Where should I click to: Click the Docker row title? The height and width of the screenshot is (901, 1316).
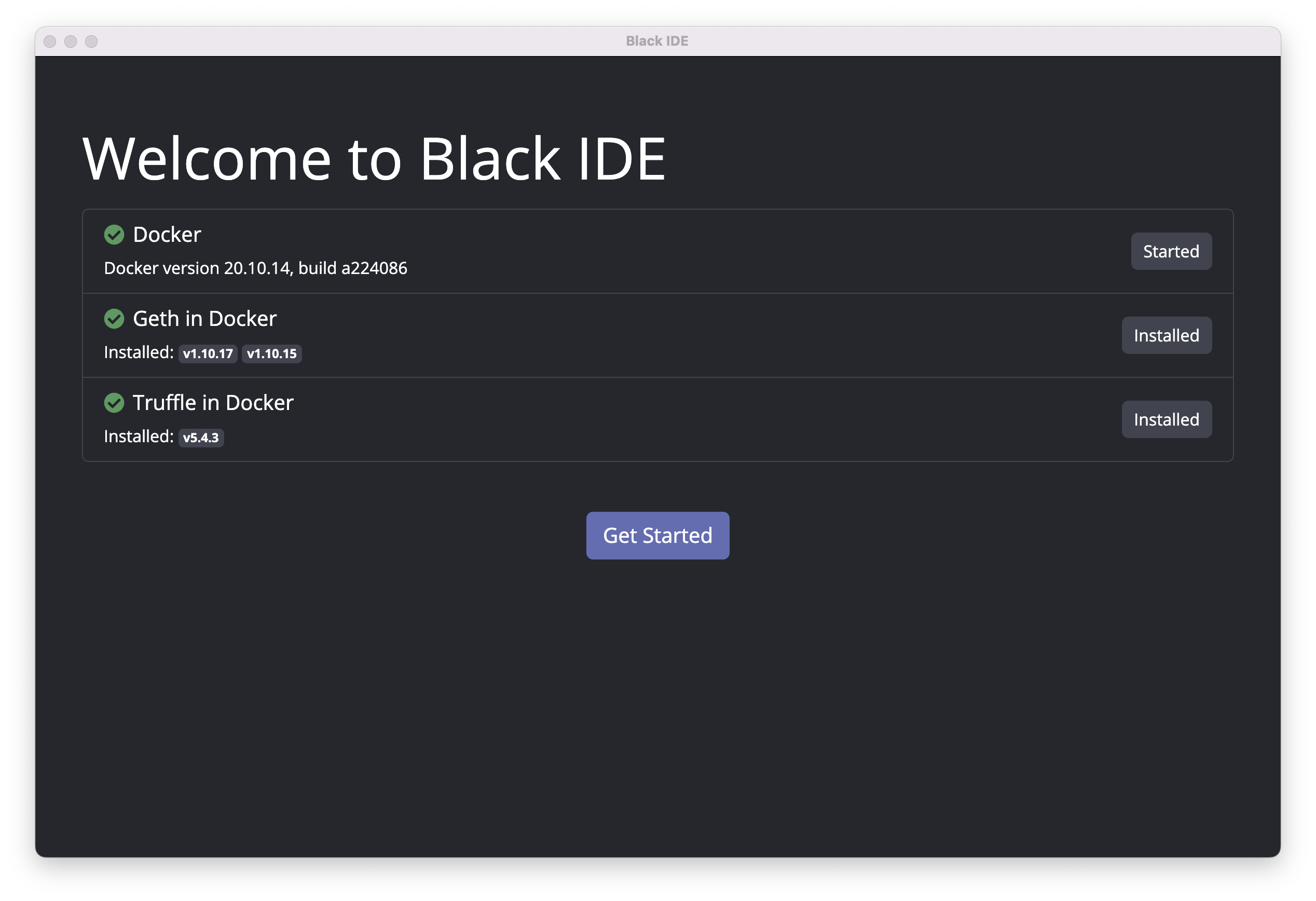click(167, 235)
